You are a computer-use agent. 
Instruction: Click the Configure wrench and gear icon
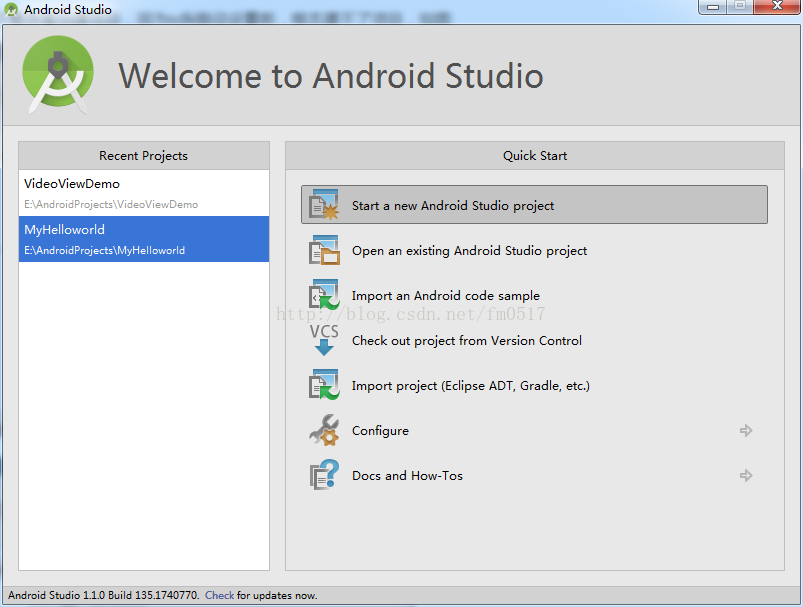(x=324, y=430)
